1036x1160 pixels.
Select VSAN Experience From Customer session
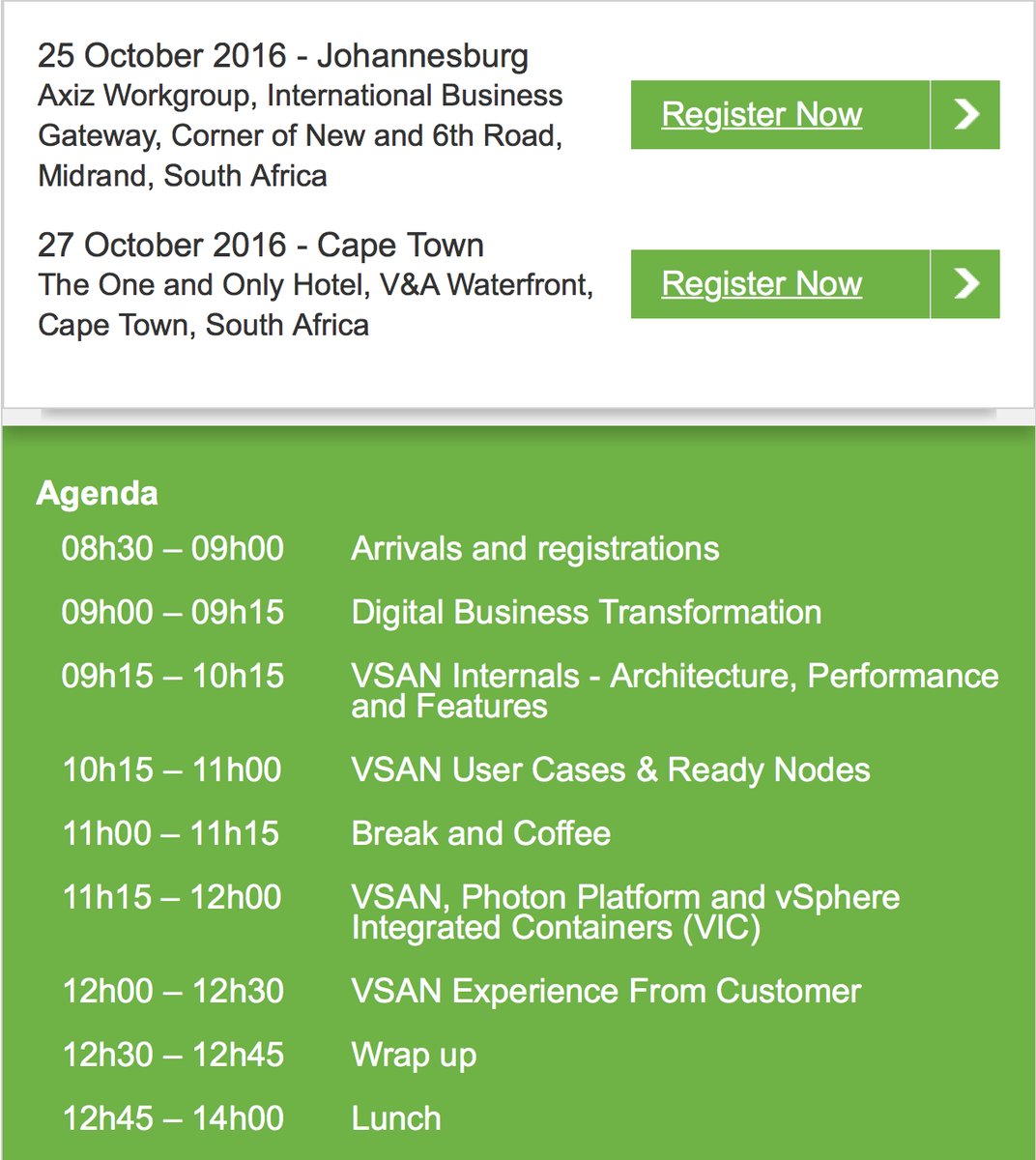coord(605,992)
